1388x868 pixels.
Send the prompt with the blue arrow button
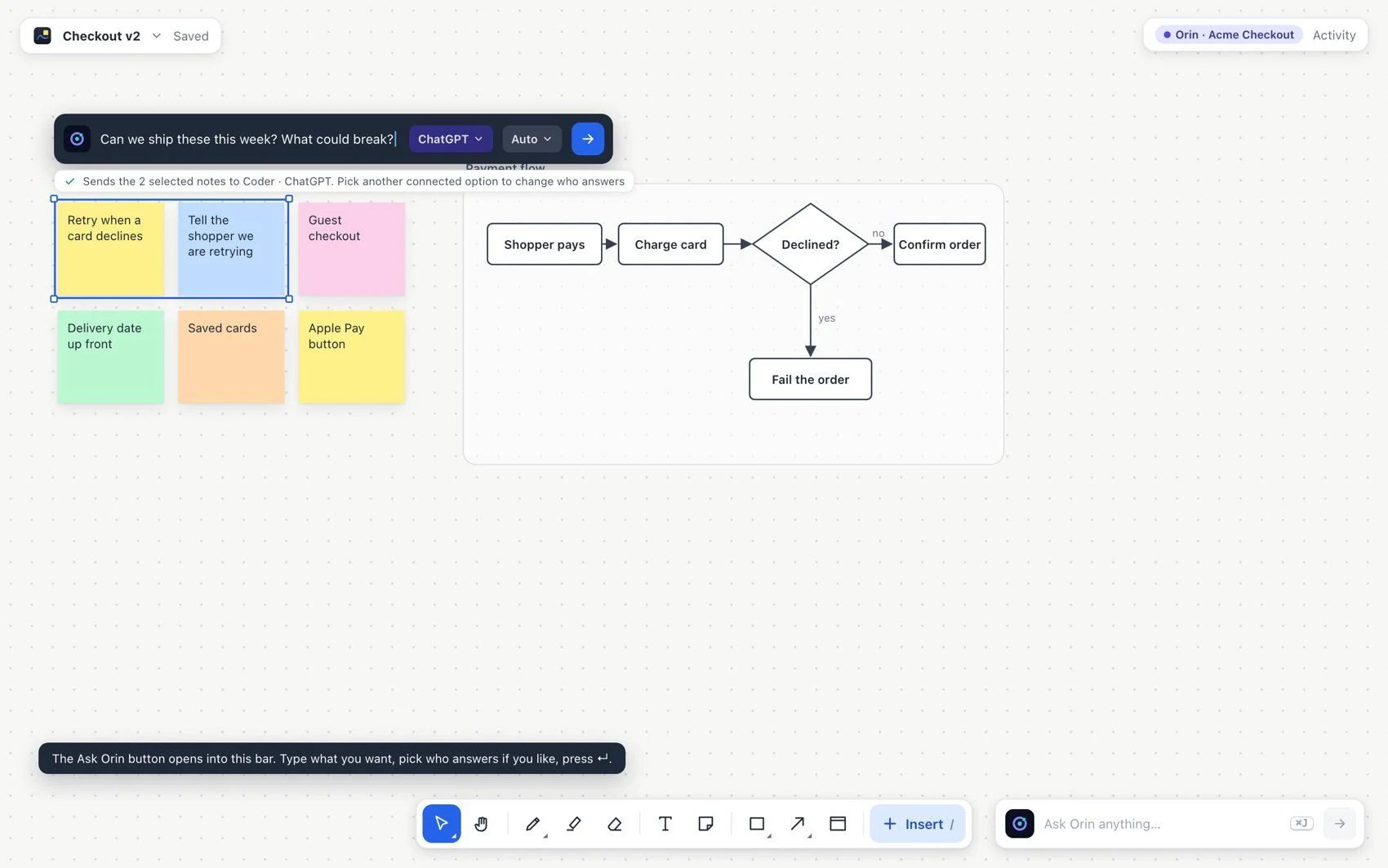588,139
